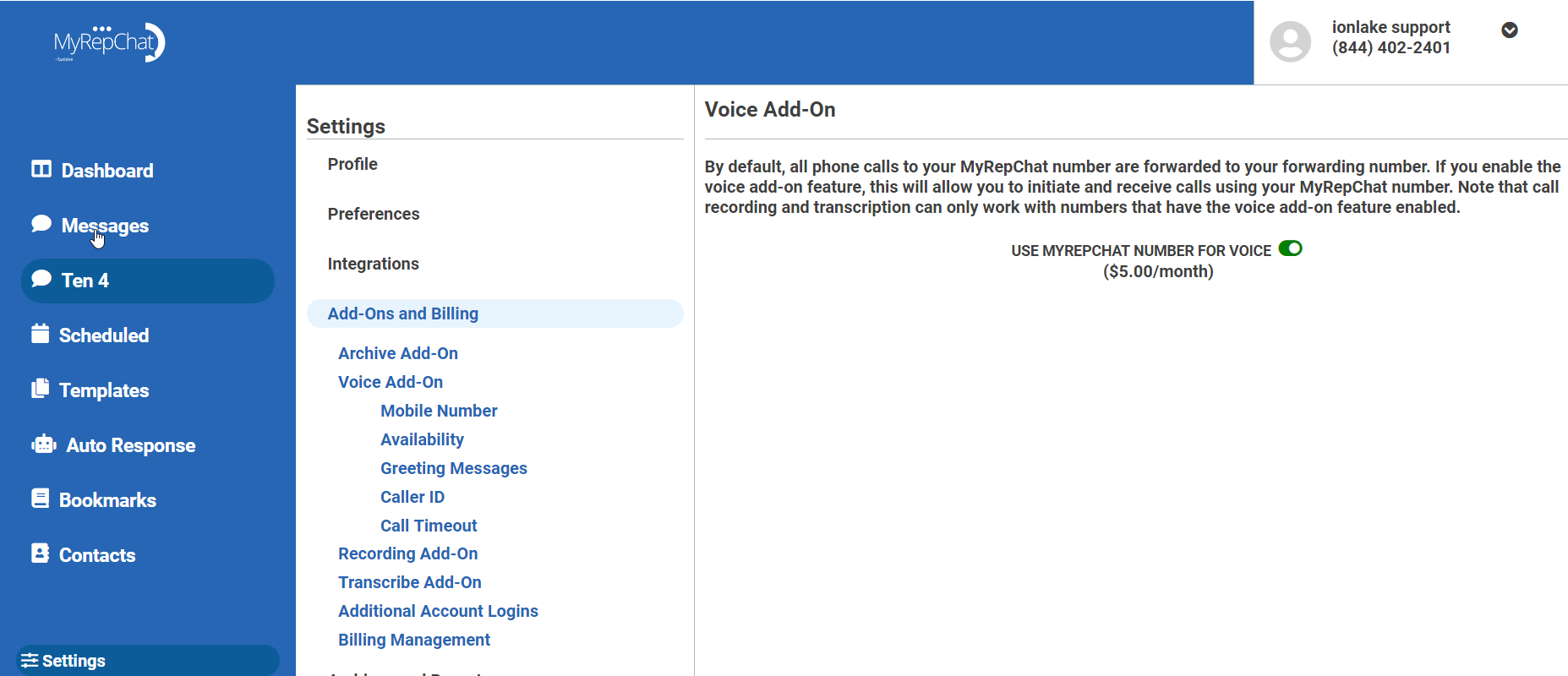Open Call Timeout settings
The height and width of the screenshot is (676, 1568).
pyautogui.click(x=429, y=526)
